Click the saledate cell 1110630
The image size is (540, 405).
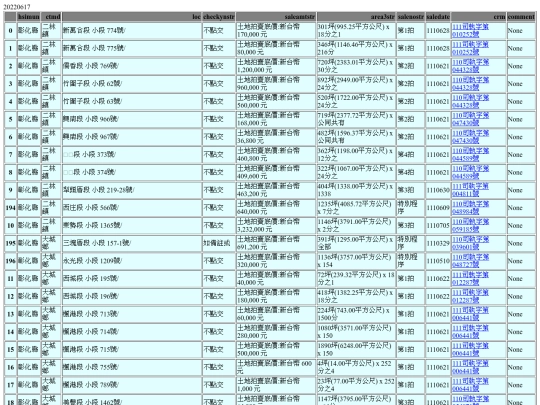point(438,190)
